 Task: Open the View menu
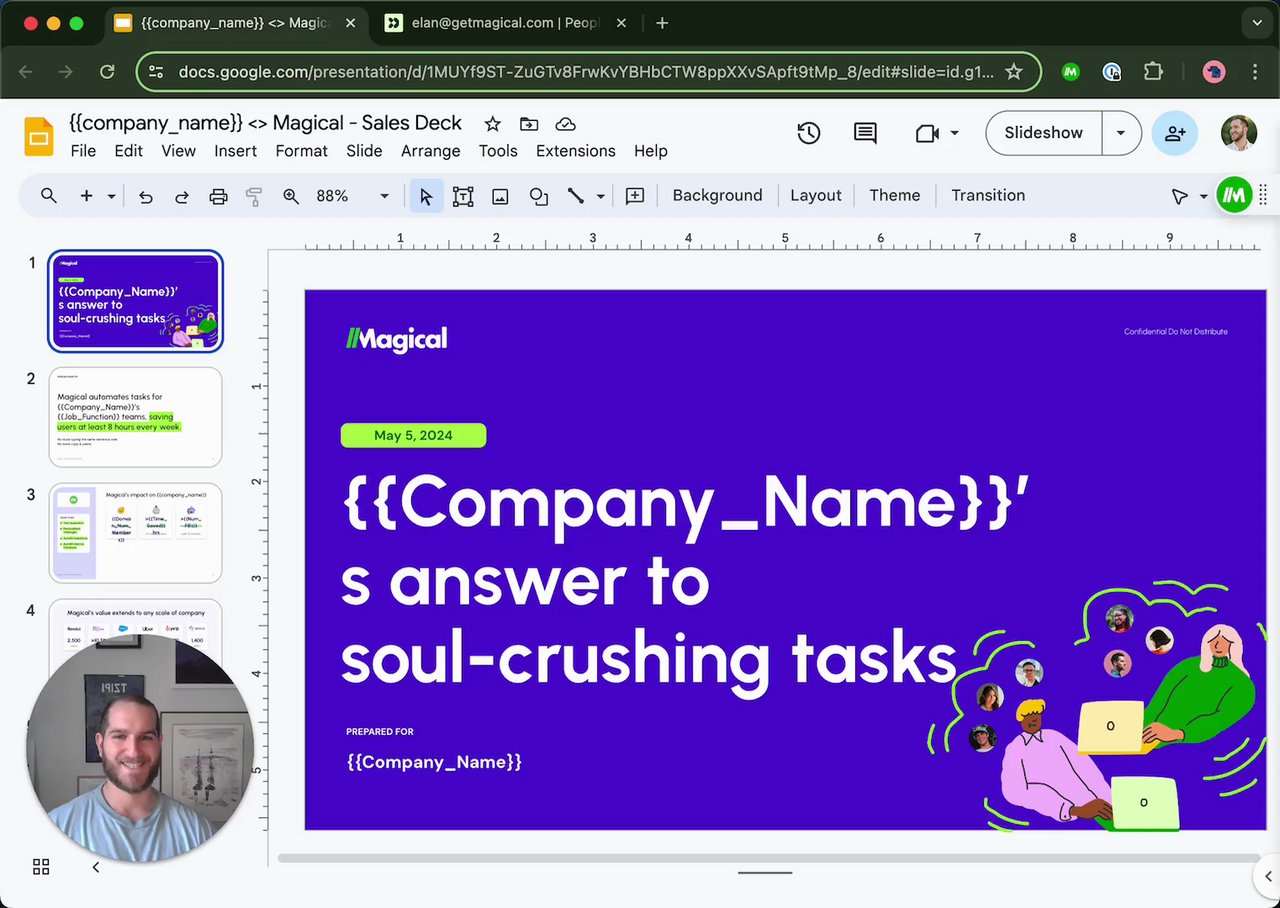(x=178, y=151)
